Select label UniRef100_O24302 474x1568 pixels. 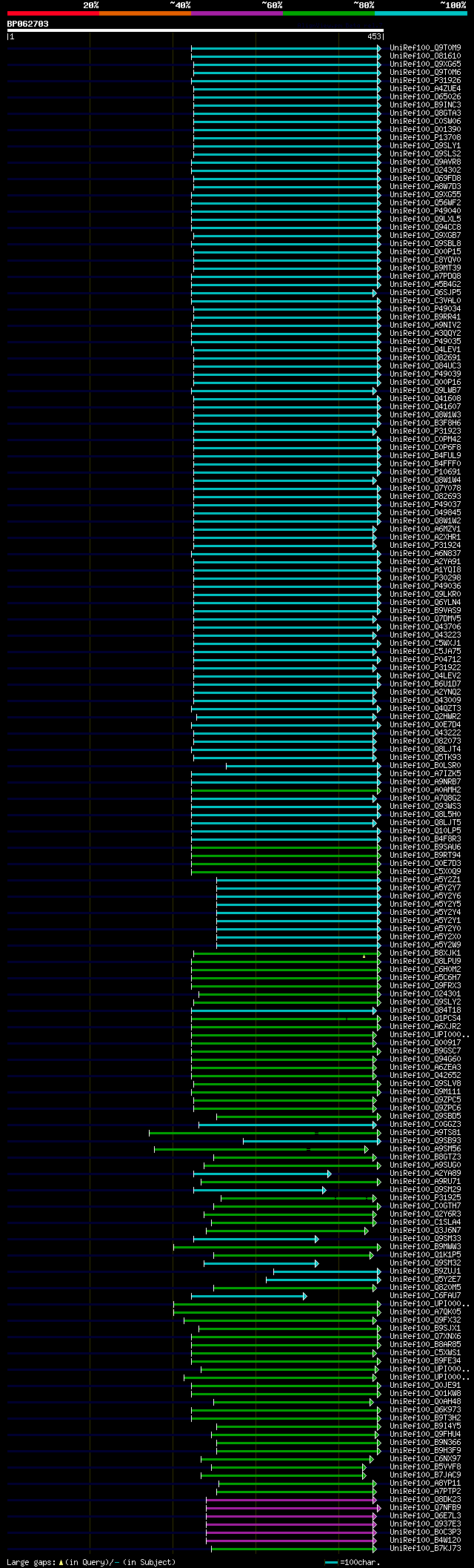pos(425,170)
